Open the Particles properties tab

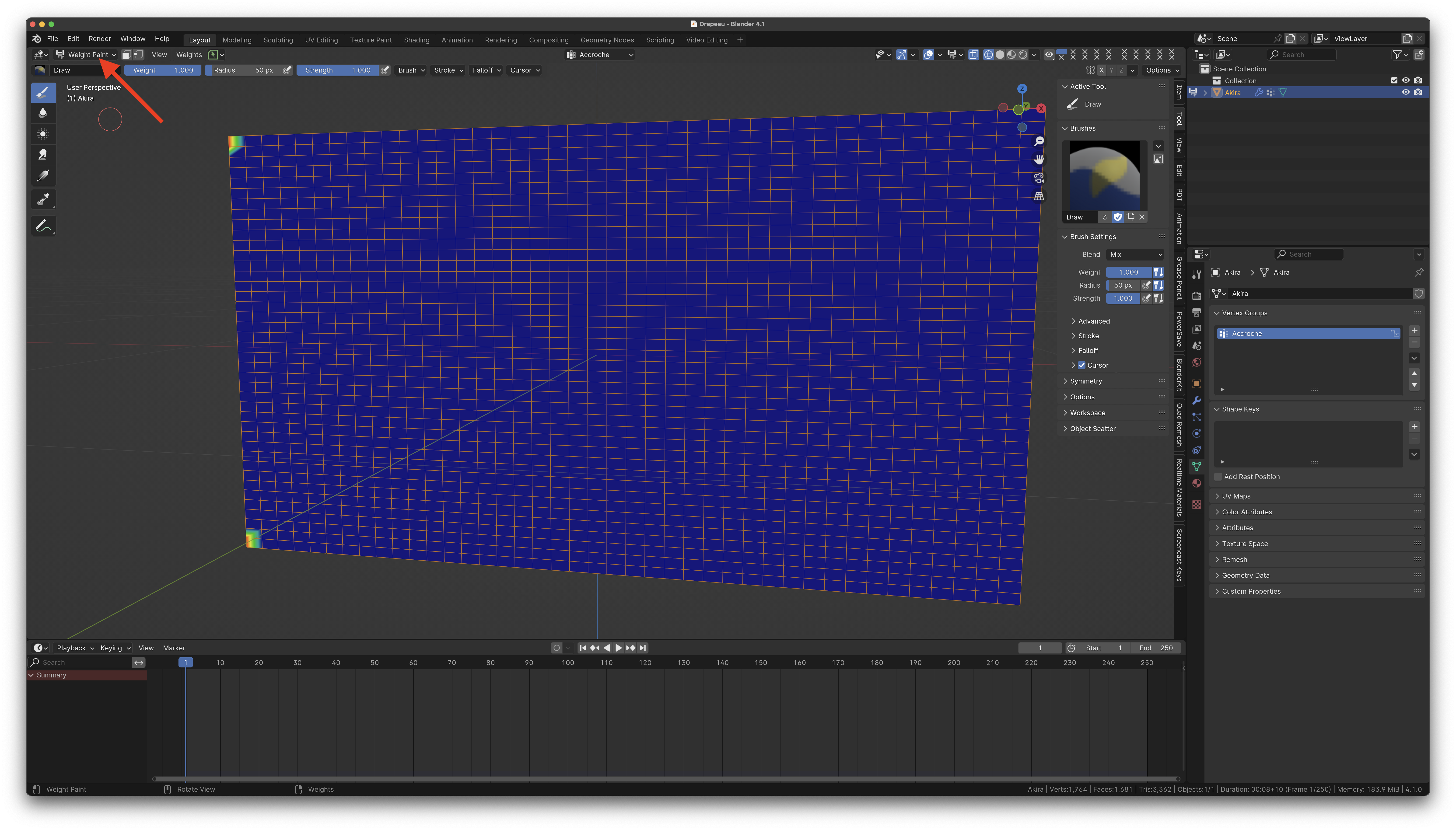[x=1197, y=417]
